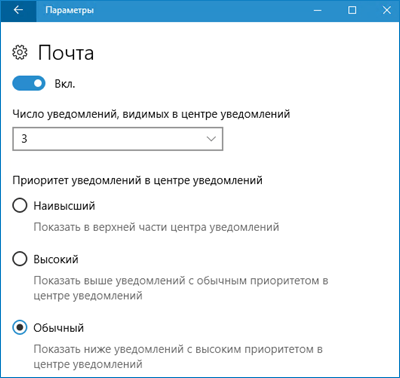Click 'Показать выше уведомлений с обычным приоритетом' description
Screen dimensions: 400x378
coord(181,288)
